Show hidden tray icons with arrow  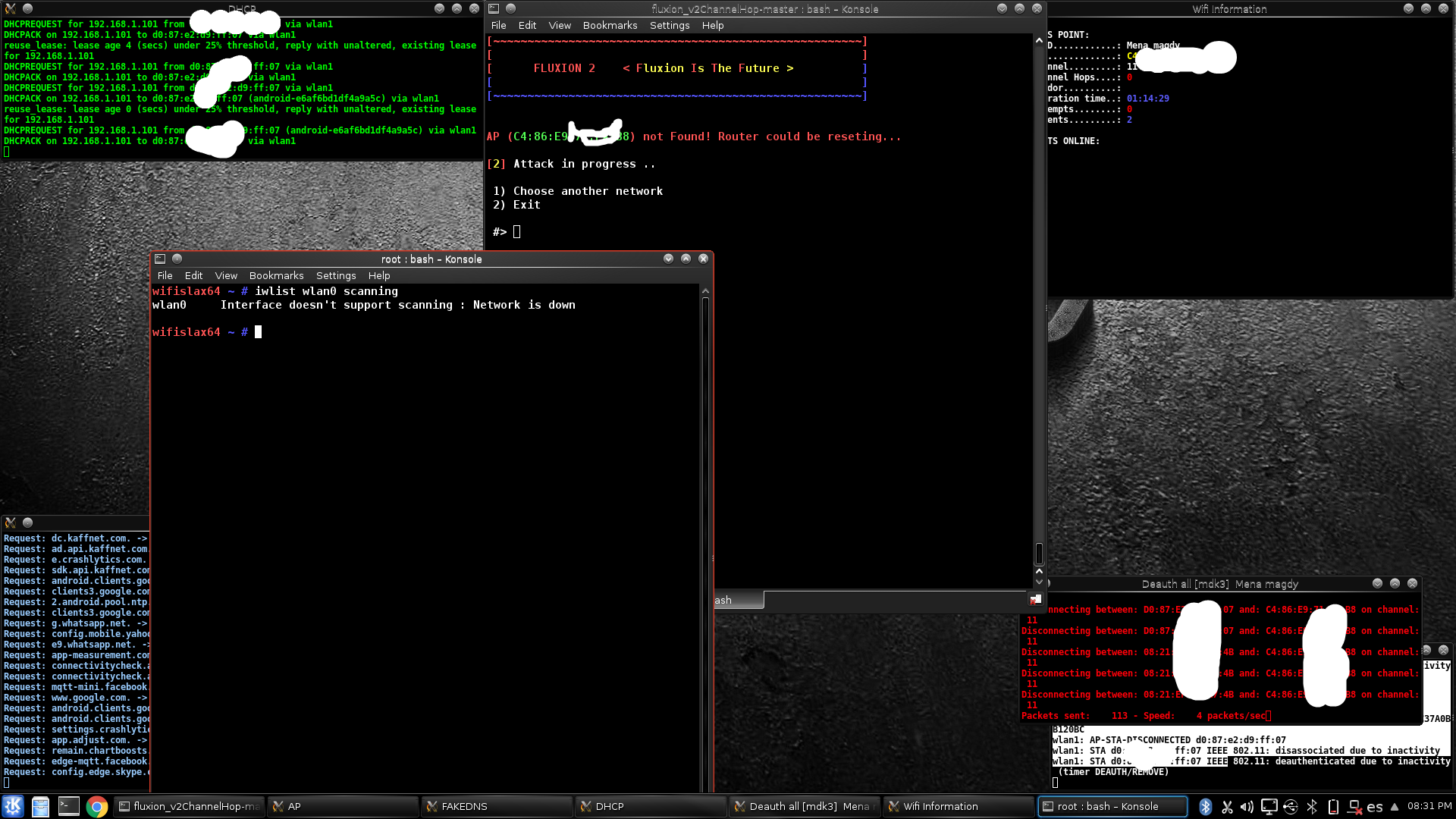click(1395, 807)
